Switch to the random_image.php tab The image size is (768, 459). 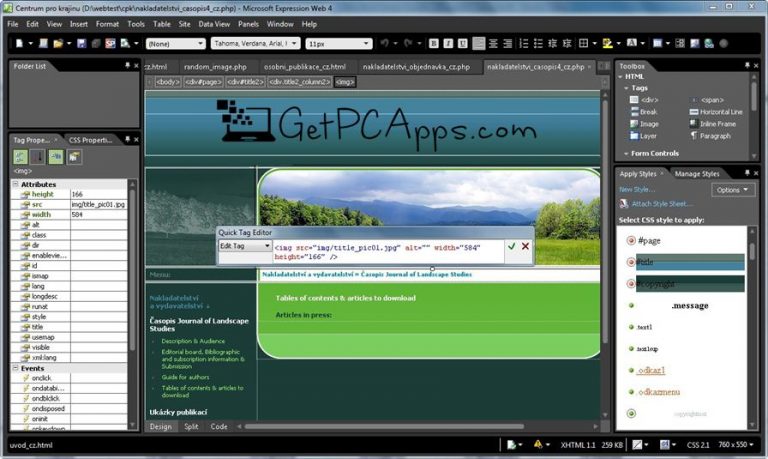click(x=215, y=67)
